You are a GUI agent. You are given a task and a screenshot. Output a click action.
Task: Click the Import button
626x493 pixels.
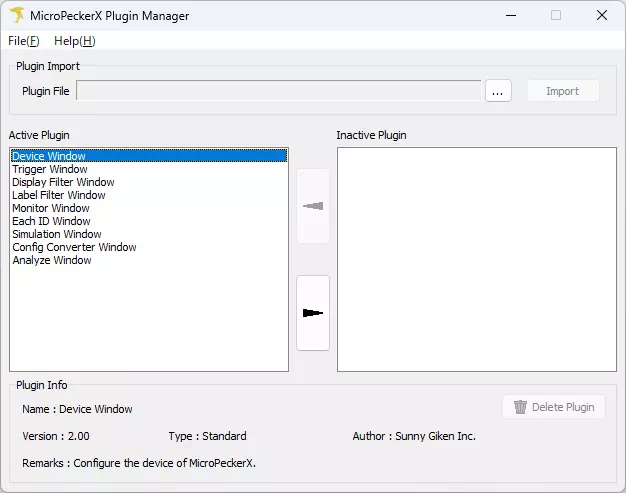point(563,91)
